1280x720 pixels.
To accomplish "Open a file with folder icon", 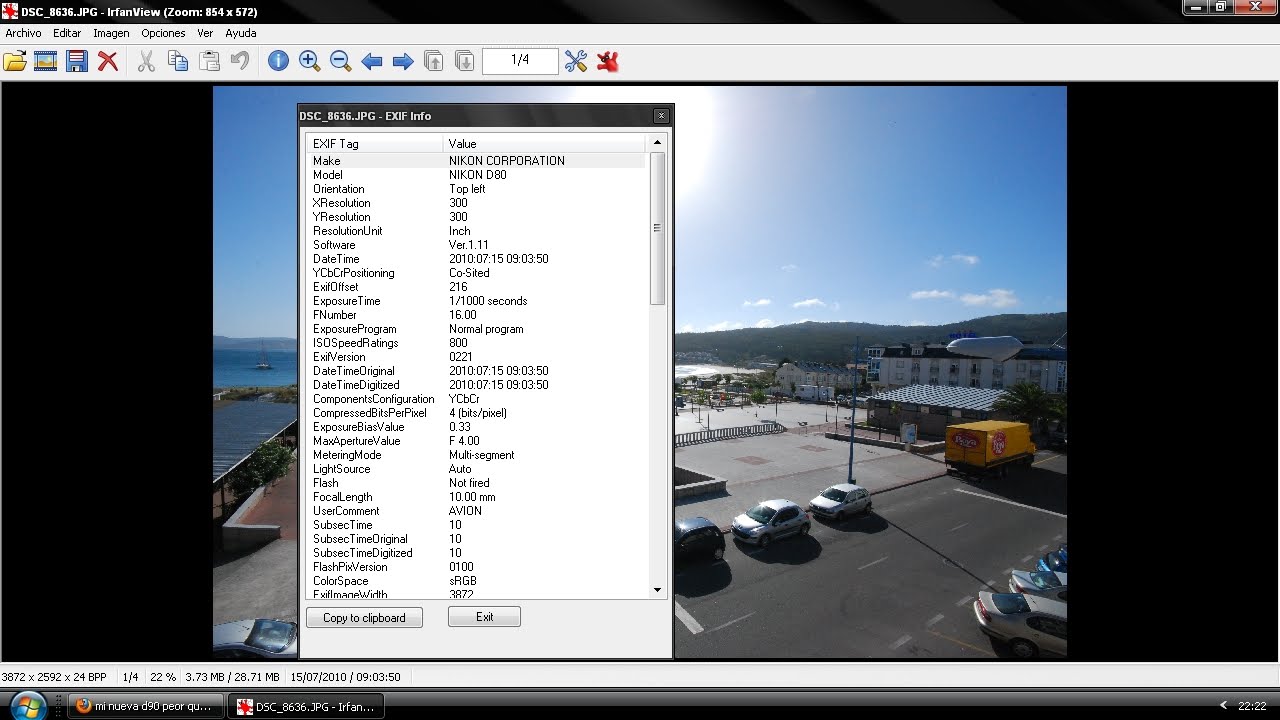I will click(x=15, y=62).
